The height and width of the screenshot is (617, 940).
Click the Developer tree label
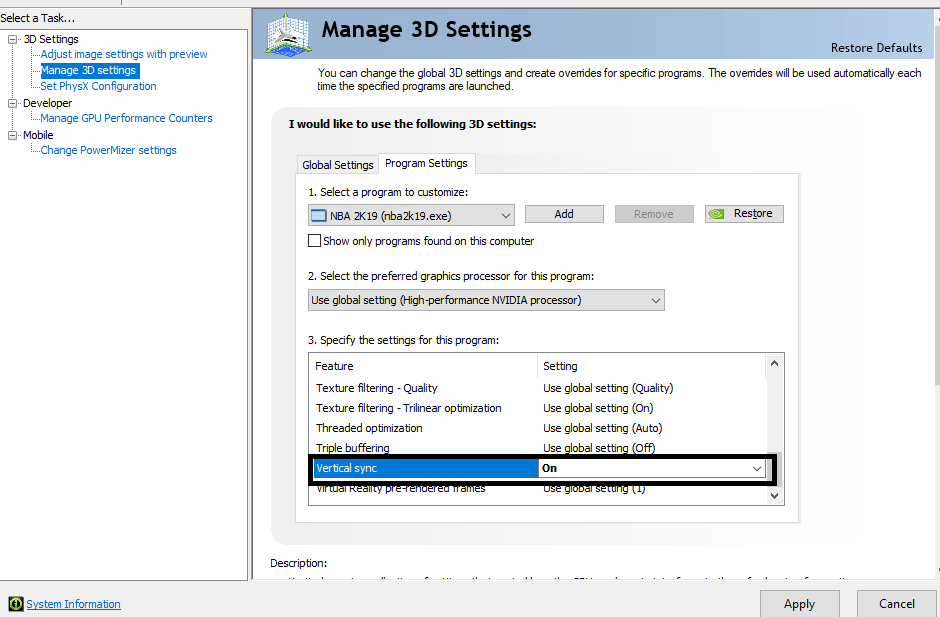47,103
